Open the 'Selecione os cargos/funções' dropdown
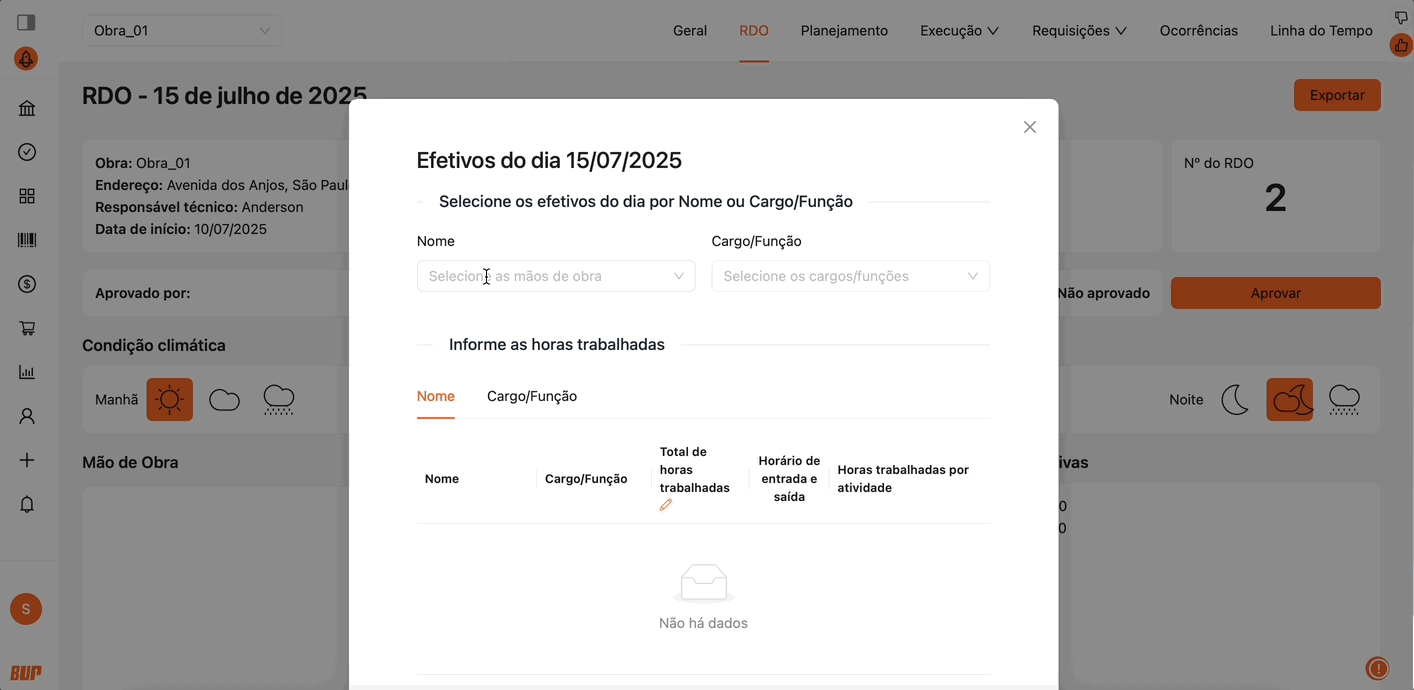 [x=850, y=276]
